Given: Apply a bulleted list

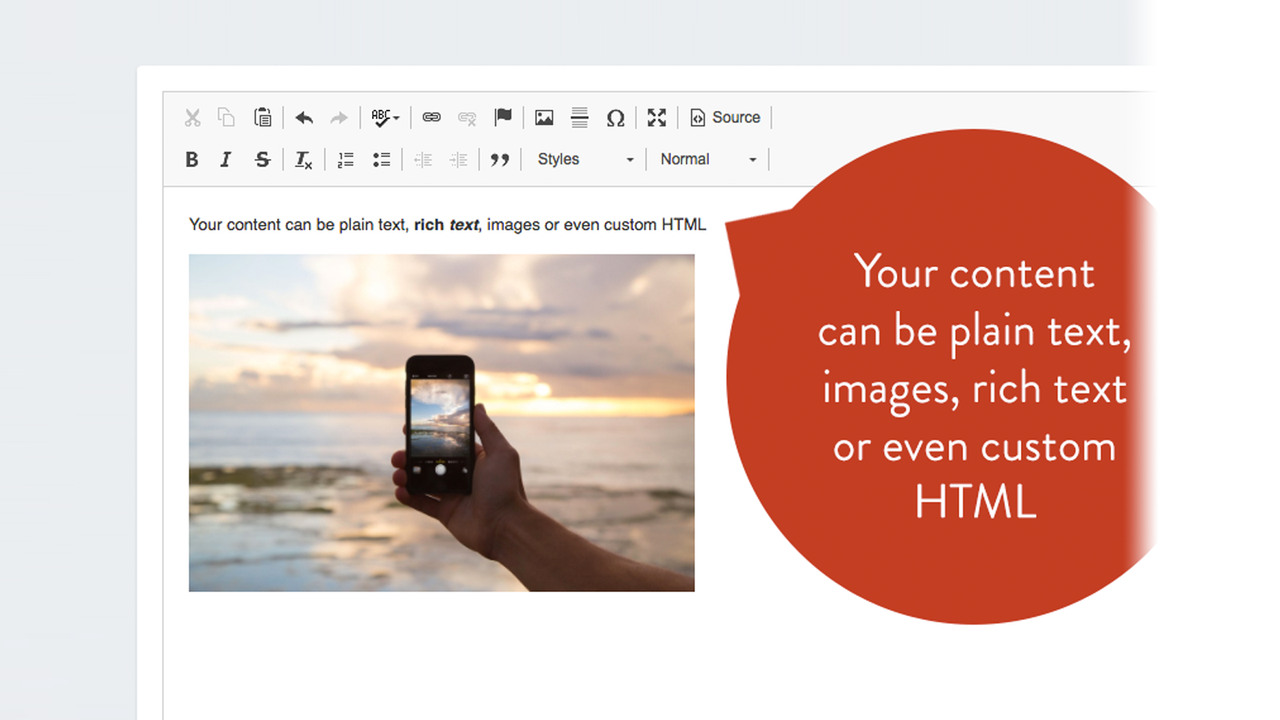Looking at the screenshot, I should 381,159.
